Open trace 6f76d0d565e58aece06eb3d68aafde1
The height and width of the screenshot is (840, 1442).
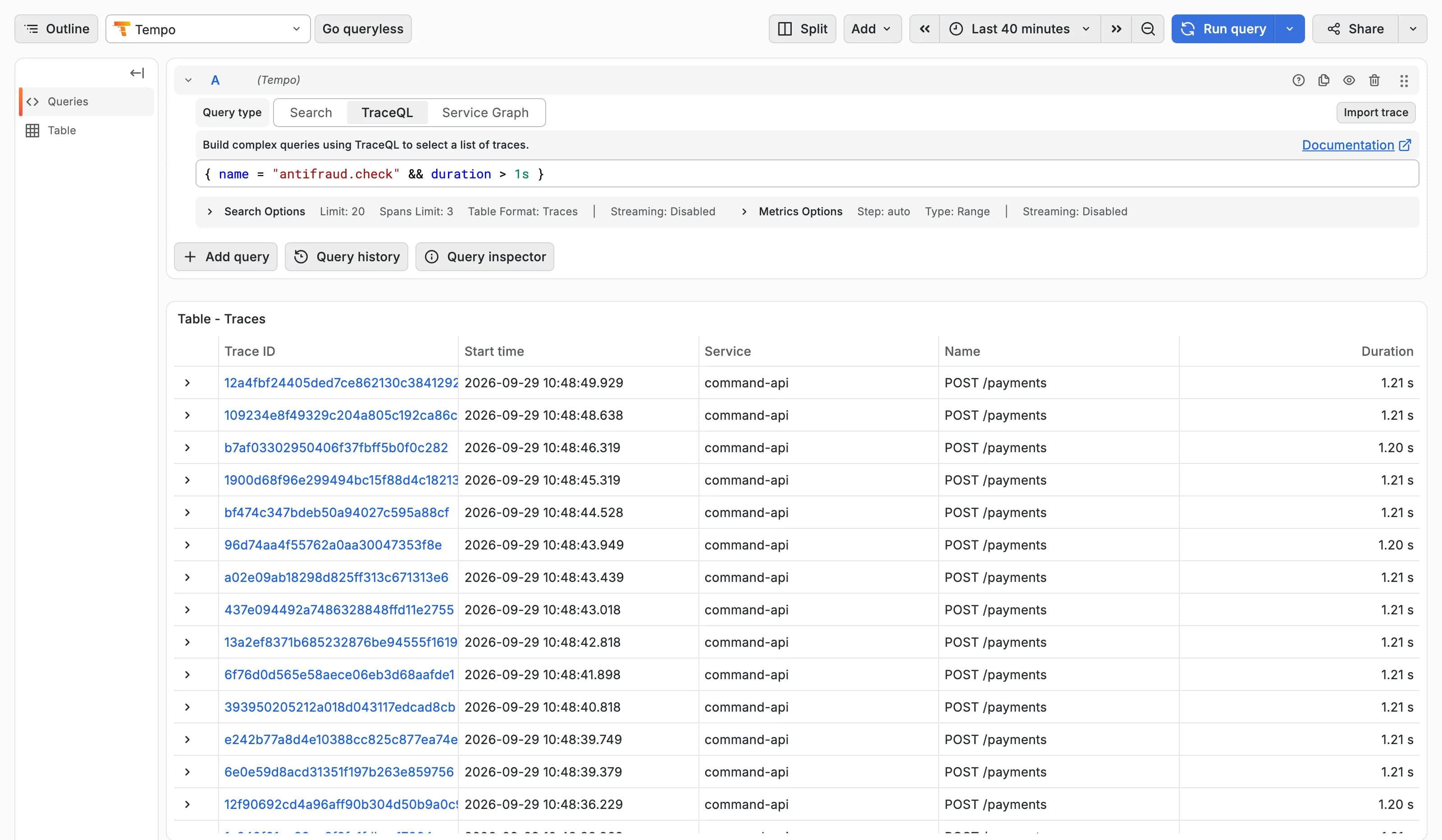coord(339,675)
